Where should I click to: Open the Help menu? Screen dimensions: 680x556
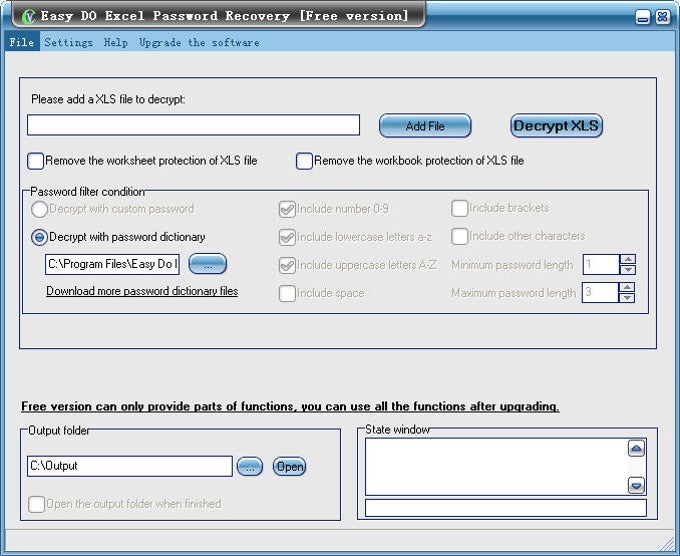tap(116, 42)
